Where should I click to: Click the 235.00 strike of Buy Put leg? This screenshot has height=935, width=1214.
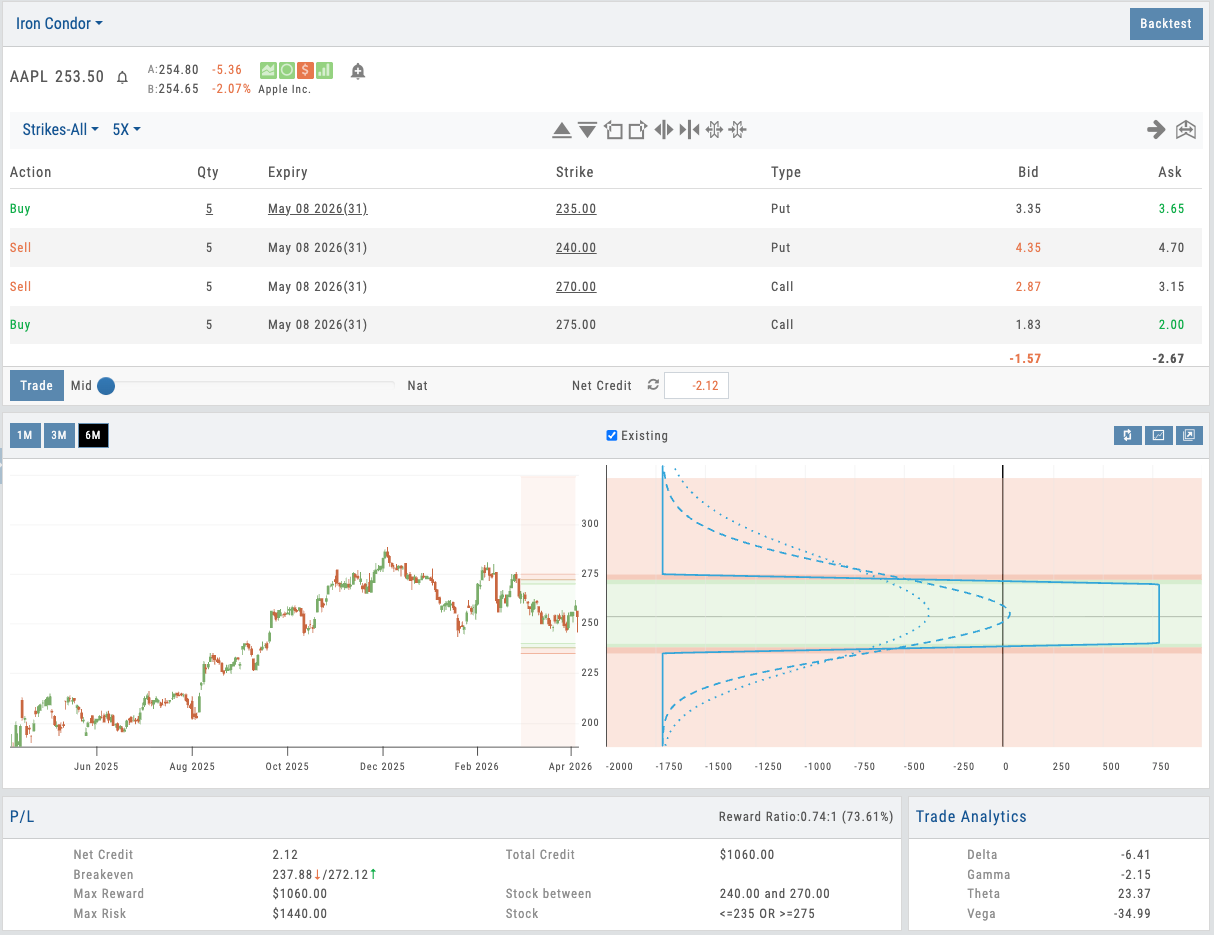[576, 209]
